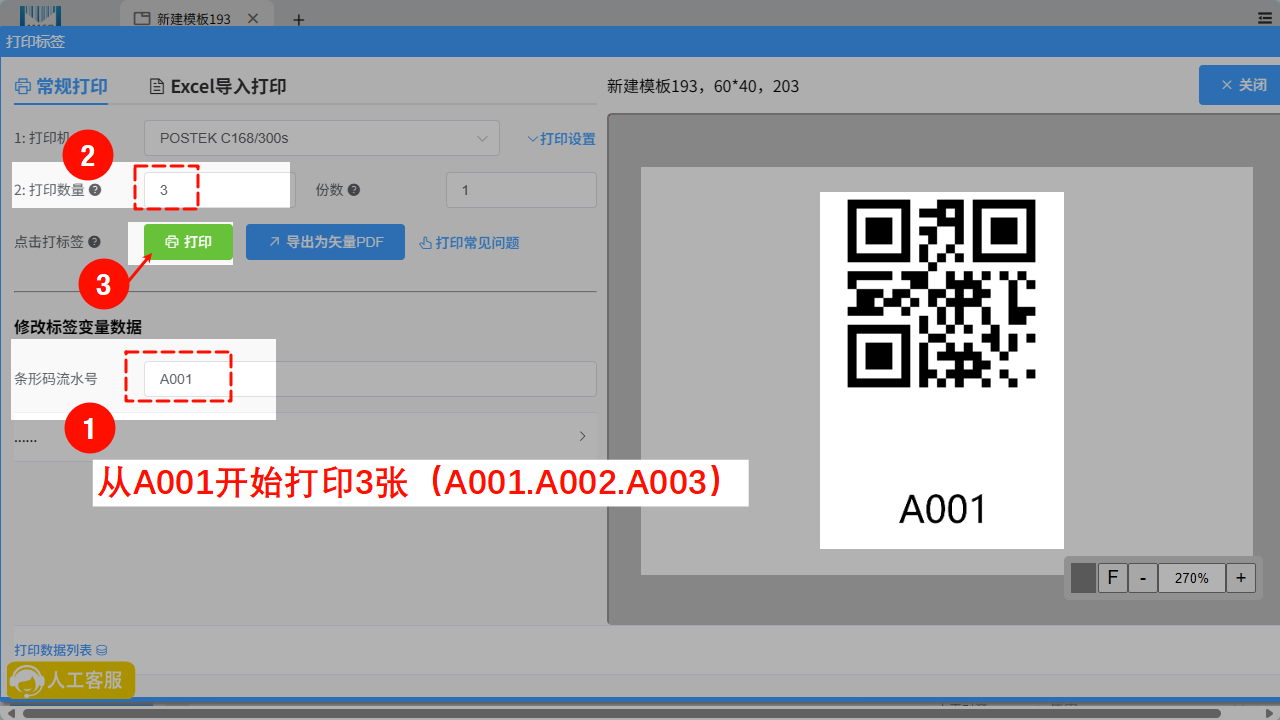Expand the …… row chevron arrow
1280x720 pixels.
[583, 436]
